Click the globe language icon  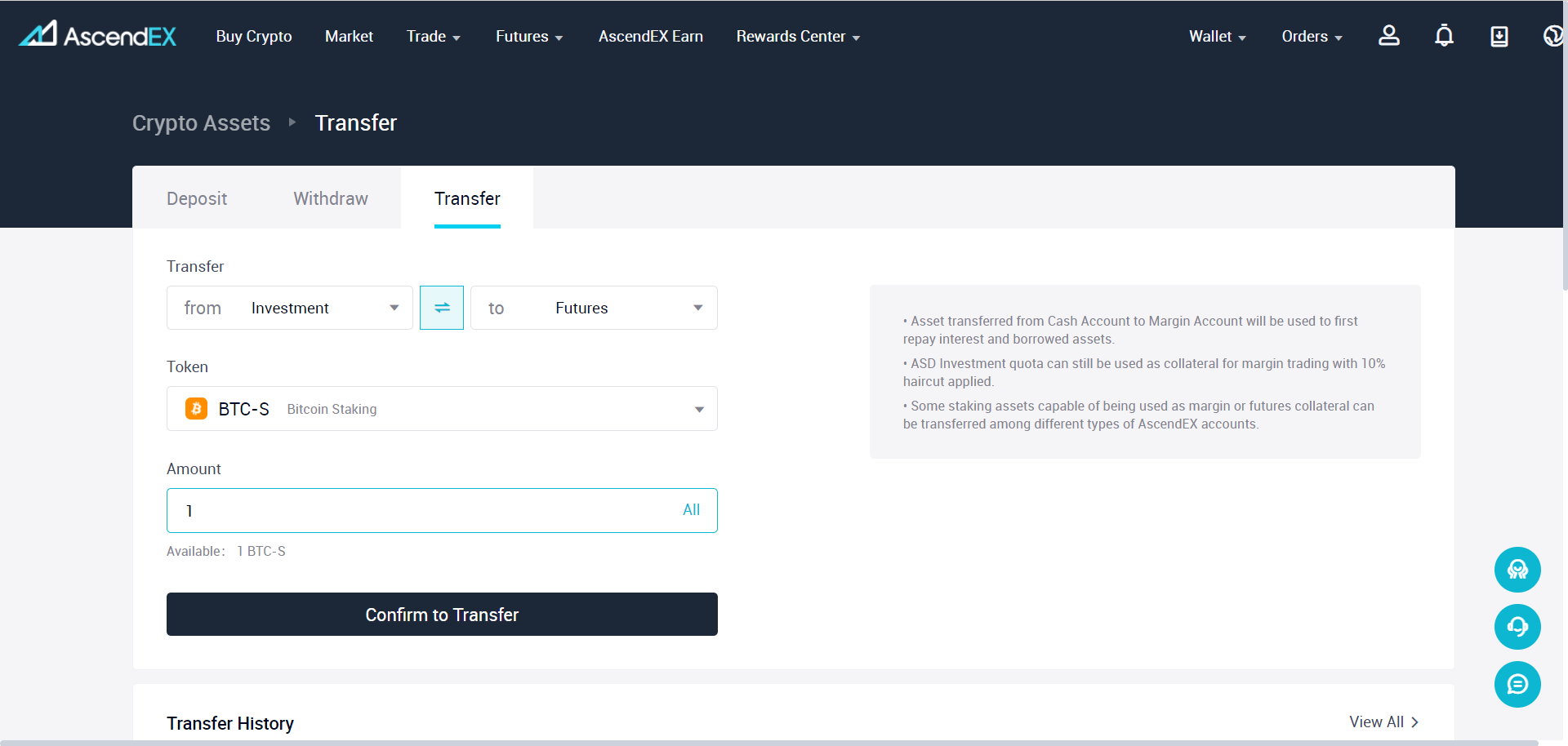[1552, 36]
